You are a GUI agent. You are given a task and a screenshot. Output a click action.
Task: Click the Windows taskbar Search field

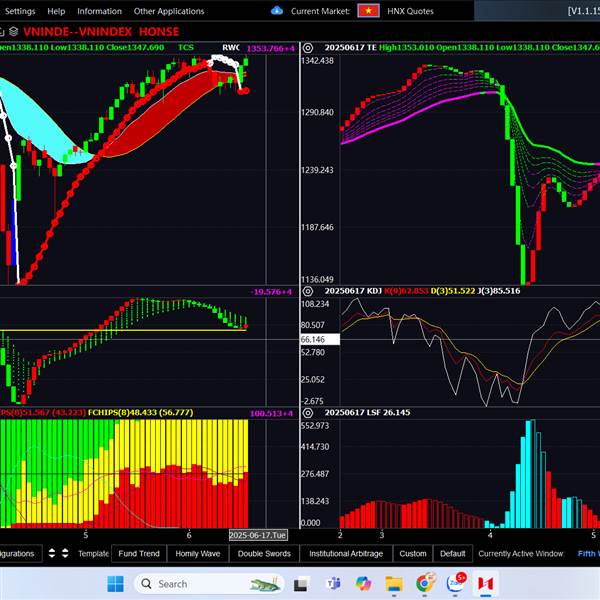[x=209, y=584]
